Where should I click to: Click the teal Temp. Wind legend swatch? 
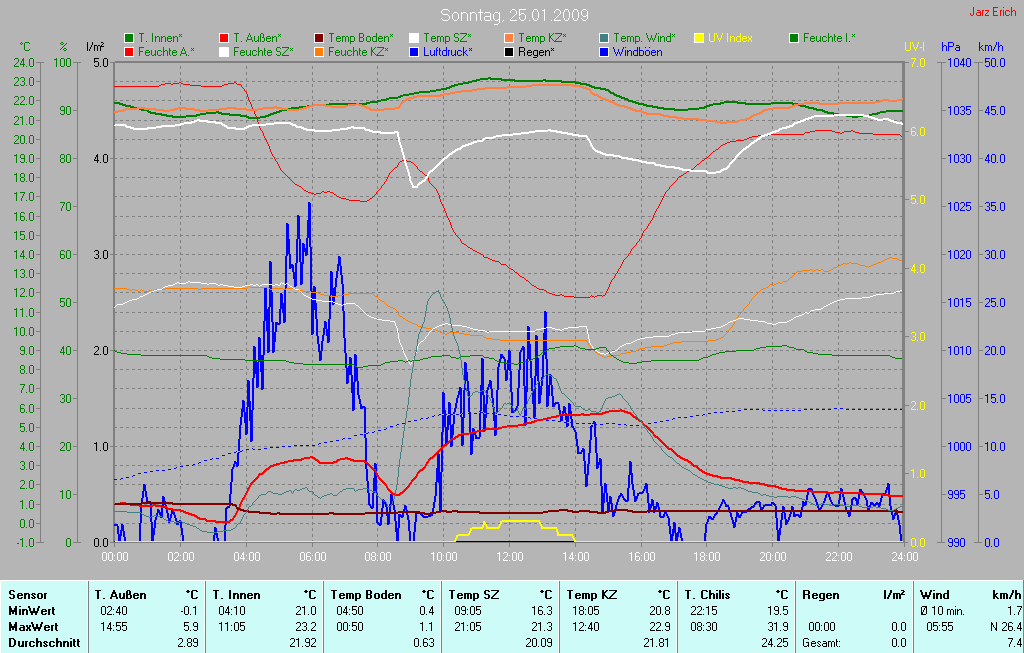tap(604, 39)
